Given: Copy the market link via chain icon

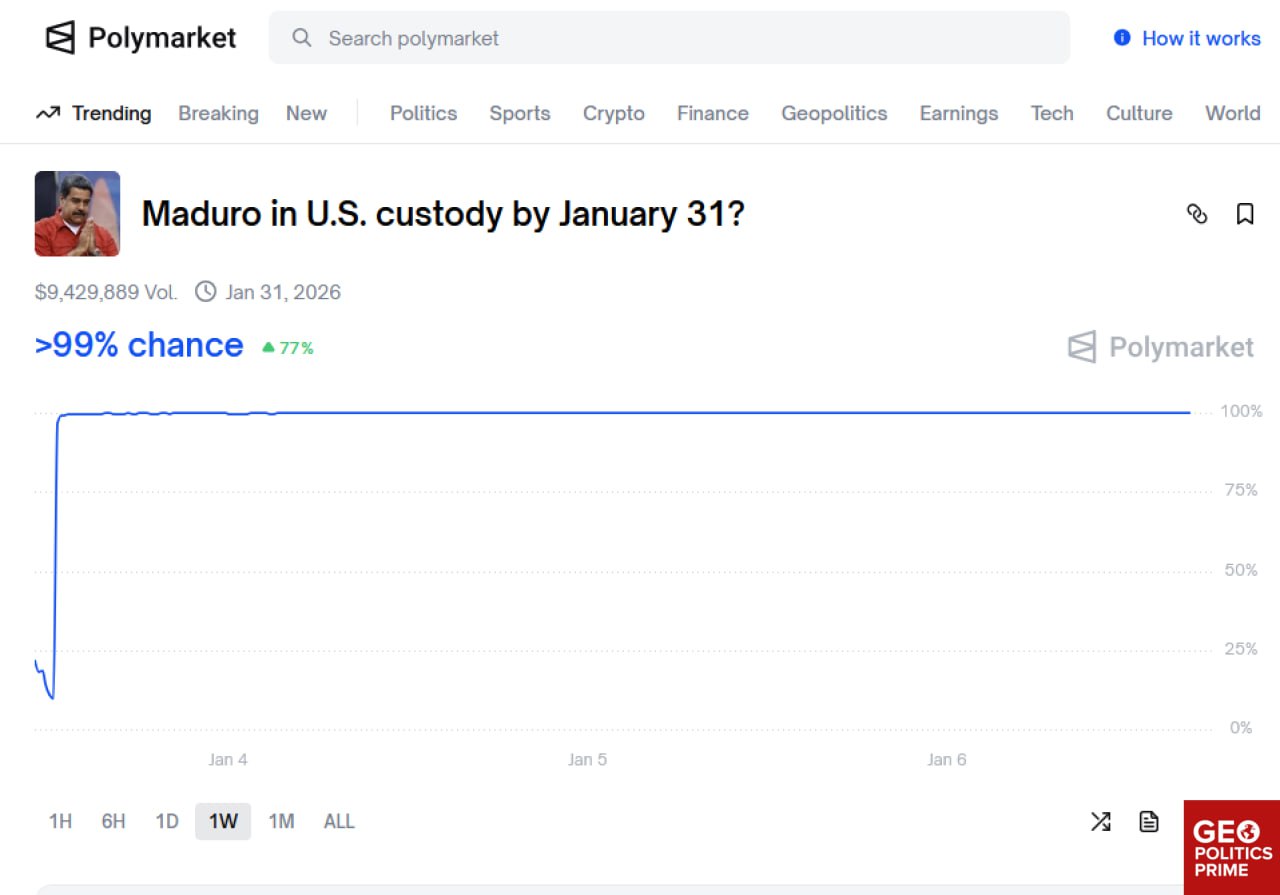Looking at the screenshot, I should tap(1197, 214).
